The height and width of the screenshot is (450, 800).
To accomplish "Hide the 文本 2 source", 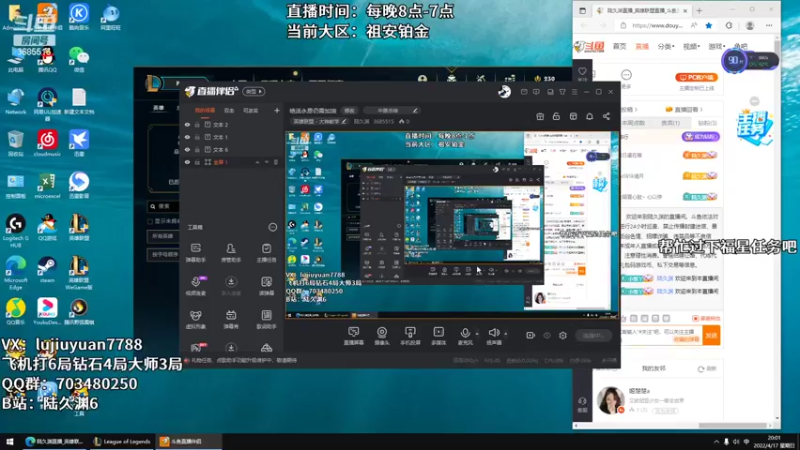I will tap(187, 124).
